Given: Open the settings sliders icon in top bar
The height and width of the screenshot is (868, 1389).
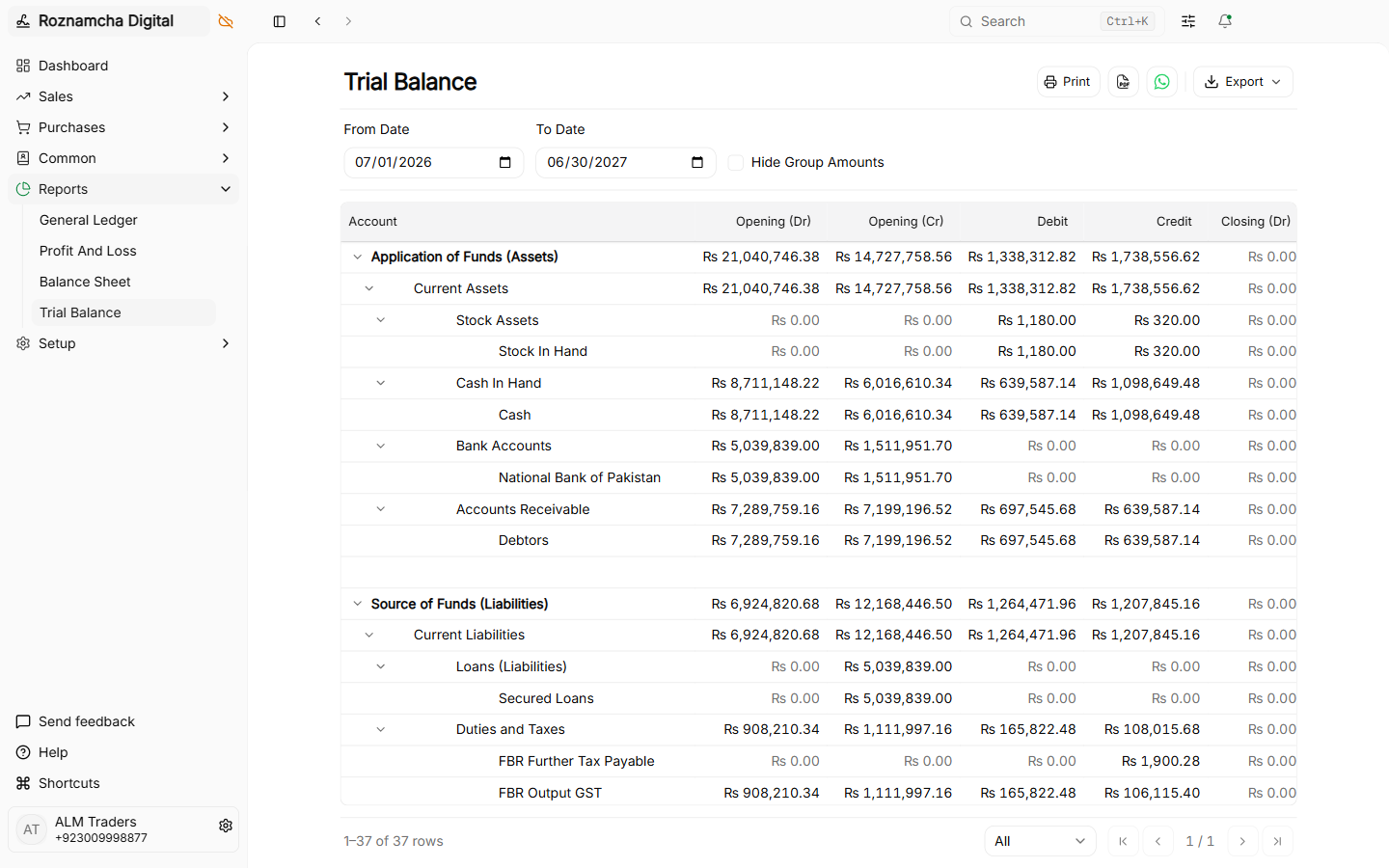Looking at the screenshot, I should (1188, 21).
